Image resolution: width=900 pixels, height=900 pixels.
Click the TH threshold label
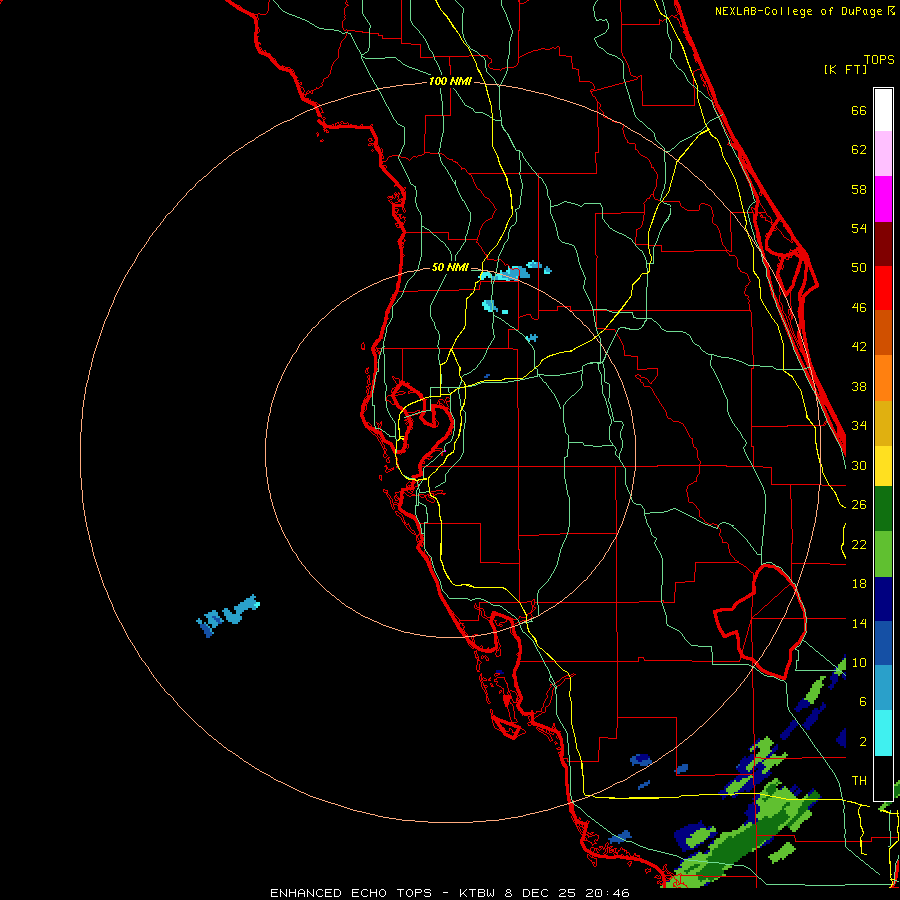(859, 781)
